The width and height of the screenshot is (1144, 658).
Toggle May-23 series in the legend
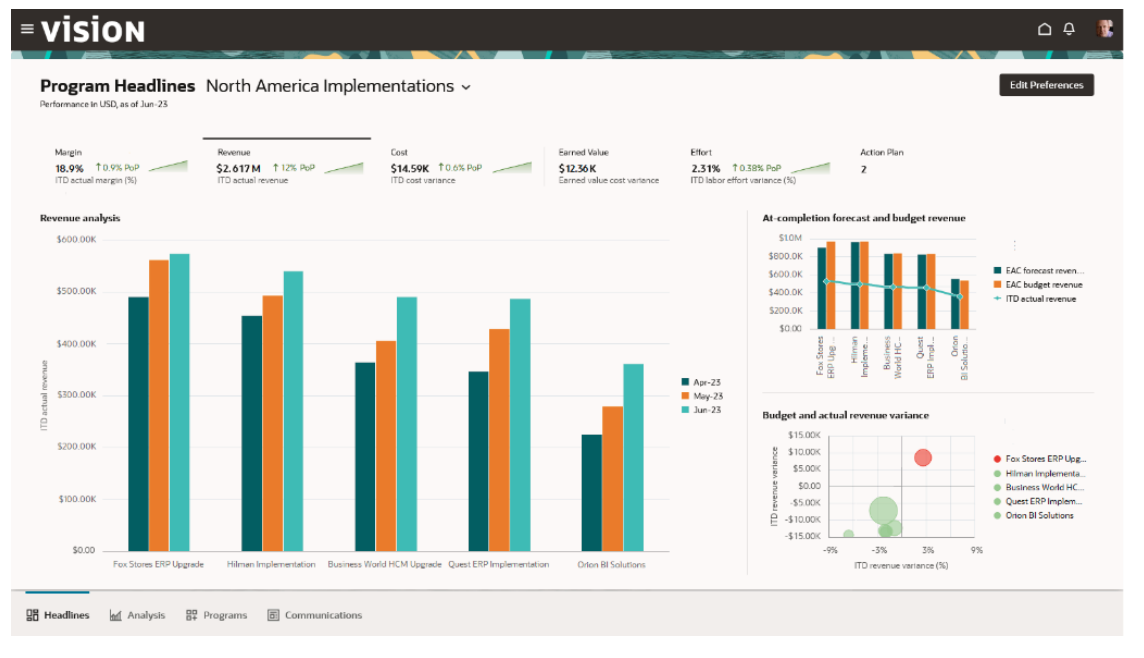click(685, 396)
